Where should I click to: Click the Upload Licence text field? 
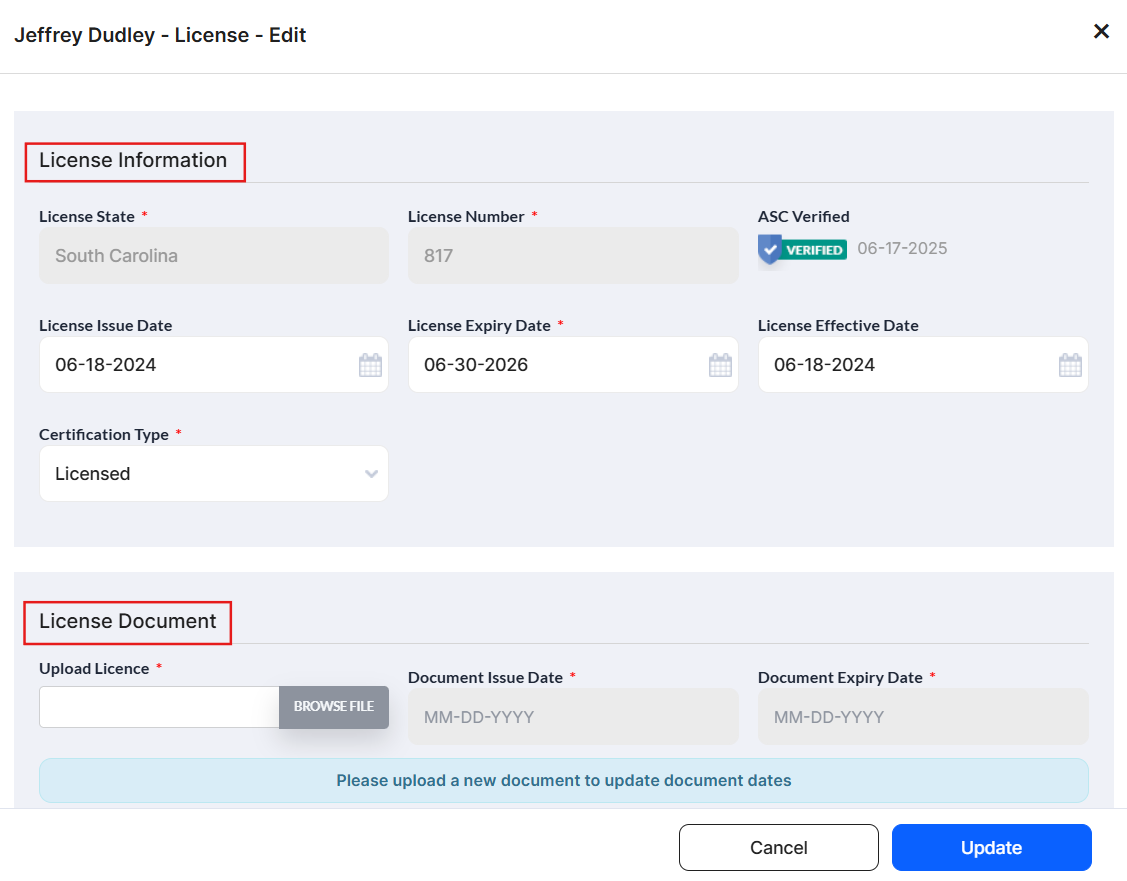[158, 707]
